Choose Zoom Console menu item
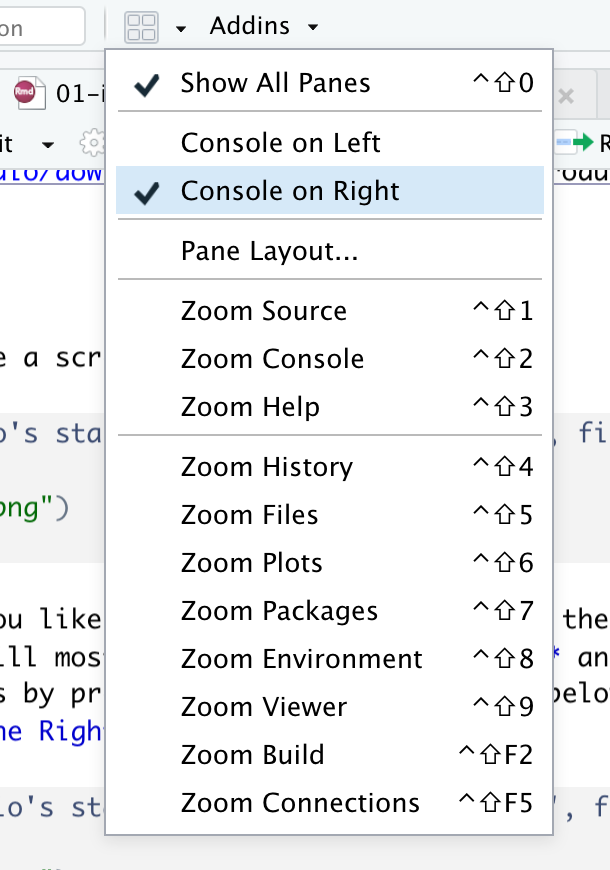This screenshot has height=870, width=610. click(272, 359)
